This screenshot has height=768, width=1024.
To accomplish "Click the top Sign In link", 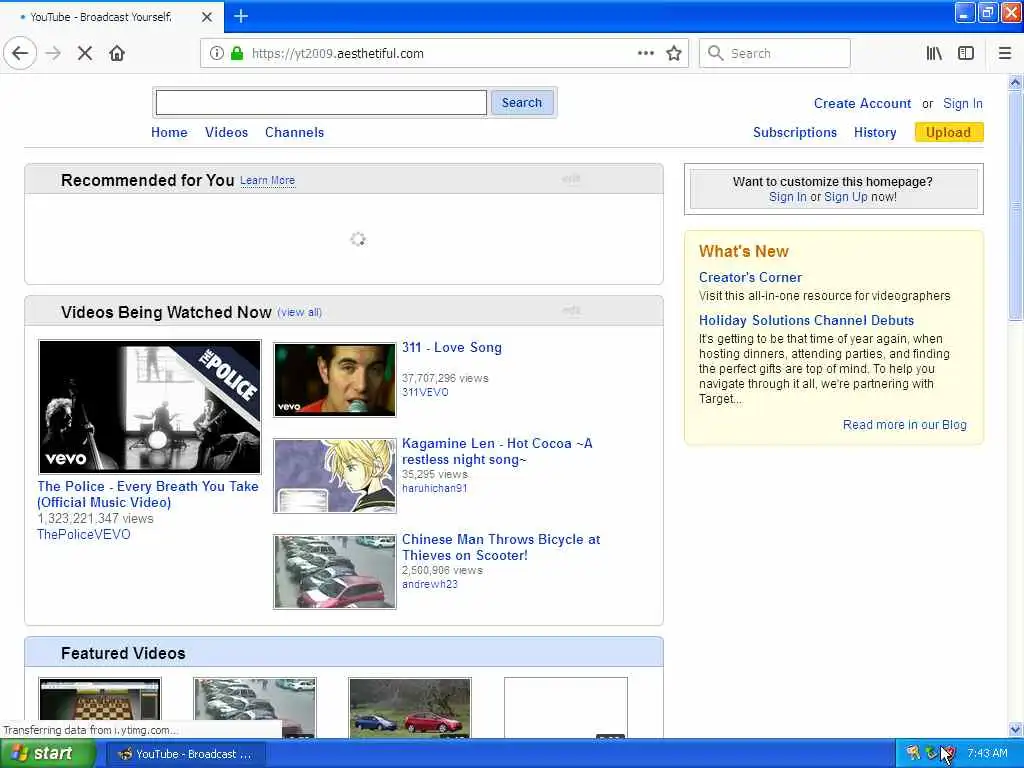I will pos(963,103).
